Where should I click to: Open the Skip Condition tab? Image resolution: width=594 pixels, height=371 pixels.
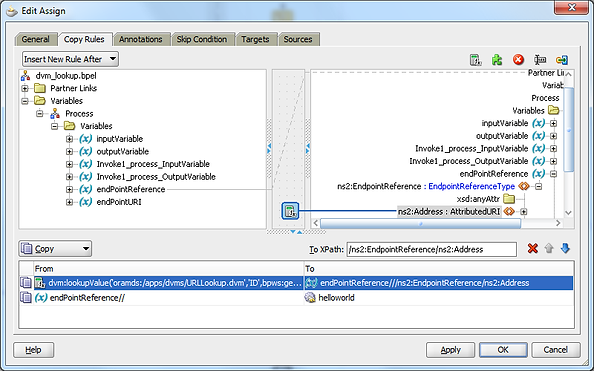point(202,39)
